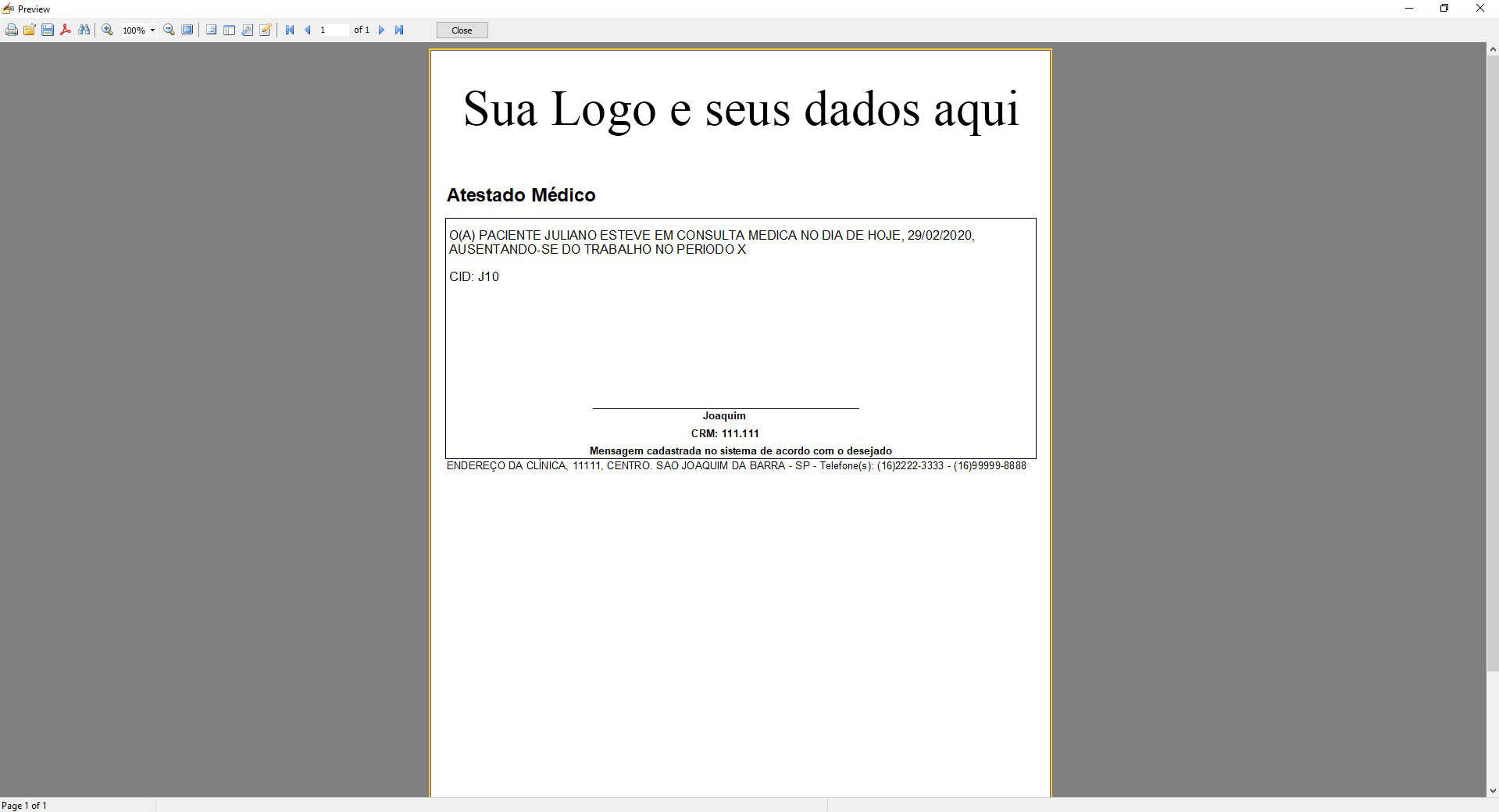1499x812 pixels.
Task: Click the 'O(A) PACIENTE JULIANO' paragraph
Action: point(712,242)
